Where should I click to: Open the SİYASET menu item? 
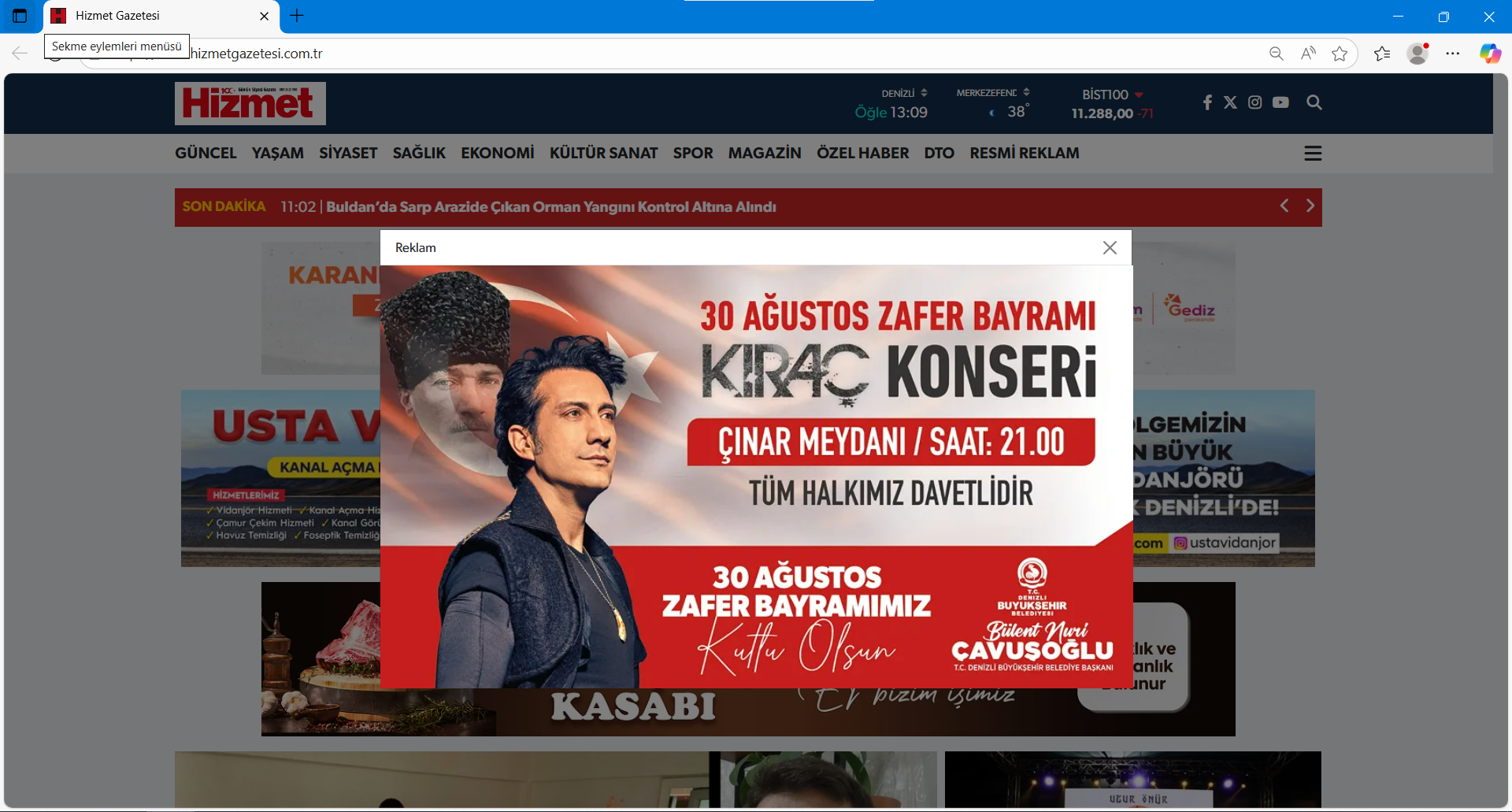click(x=348, y=153)
